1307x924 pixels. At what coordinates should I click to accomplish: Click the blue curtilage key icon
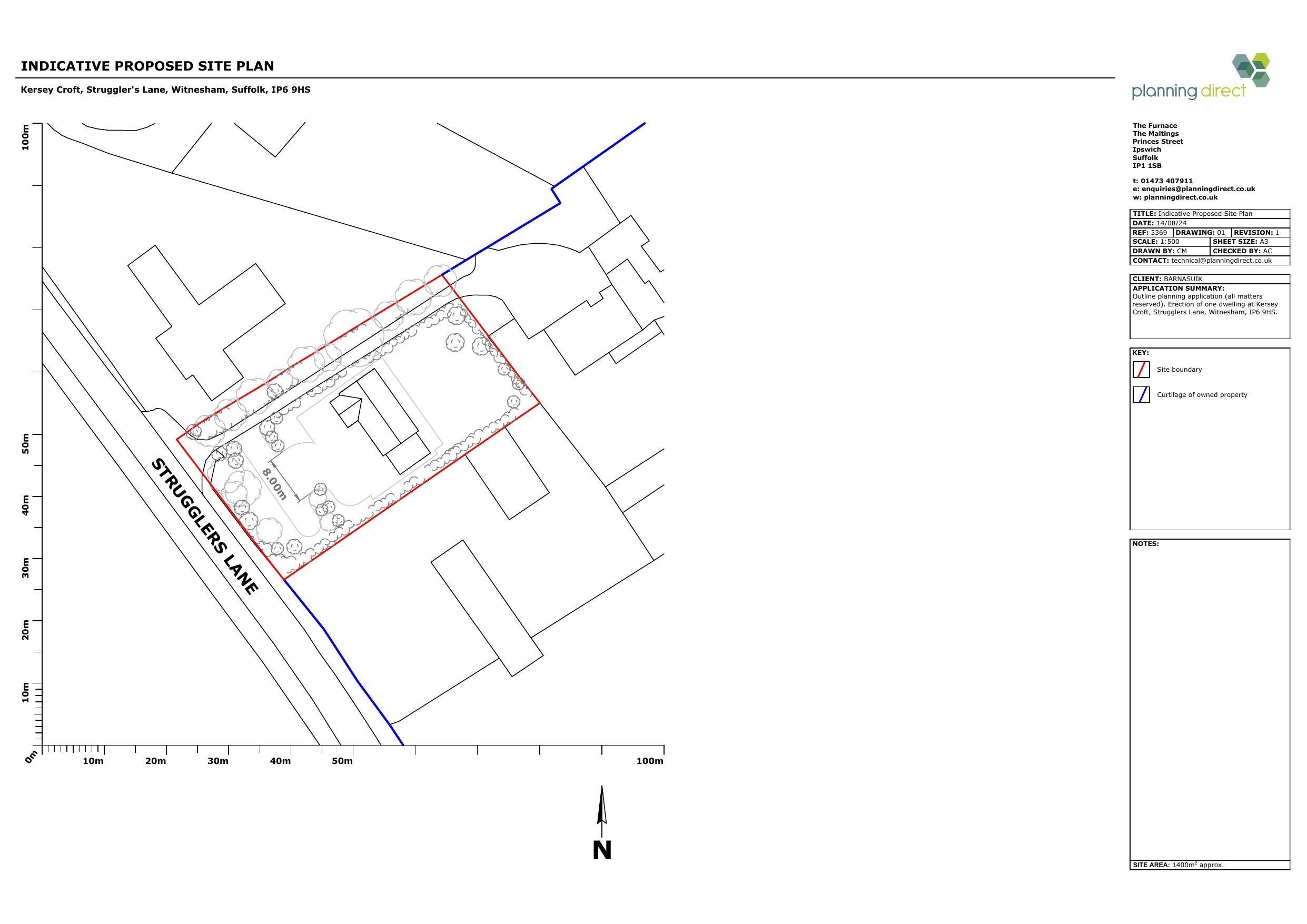pos(1141,394)
